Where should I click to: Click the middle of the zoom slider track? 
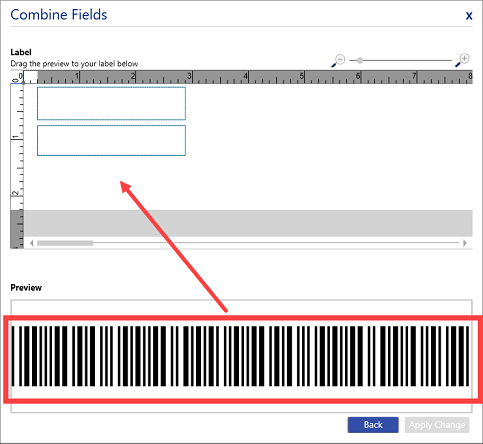click(x=400, y=60)
